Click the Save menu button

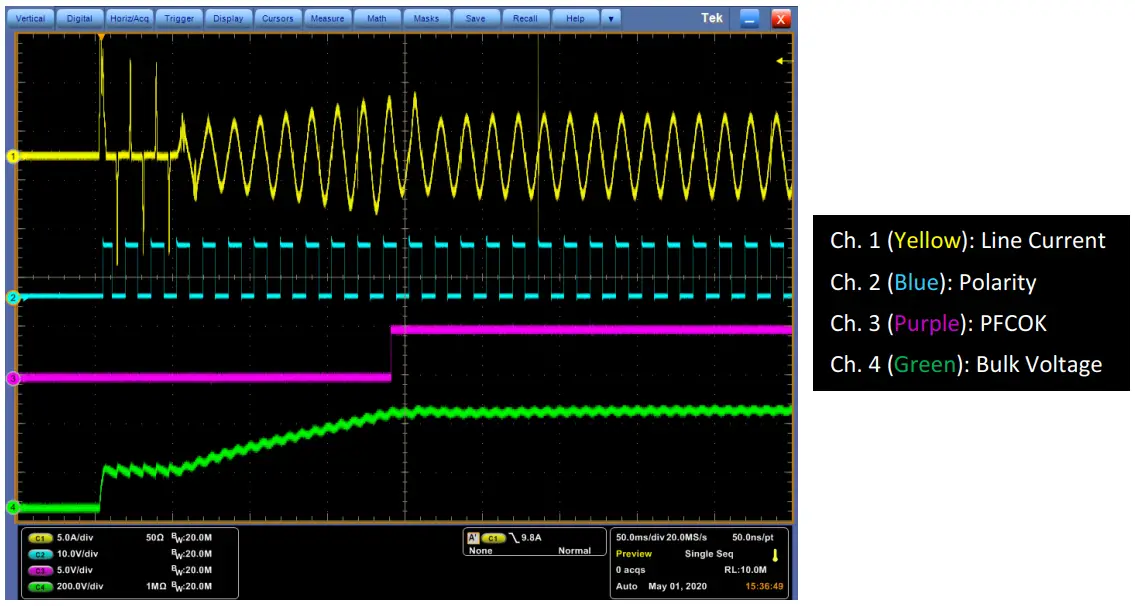click(x=476, y=17)
